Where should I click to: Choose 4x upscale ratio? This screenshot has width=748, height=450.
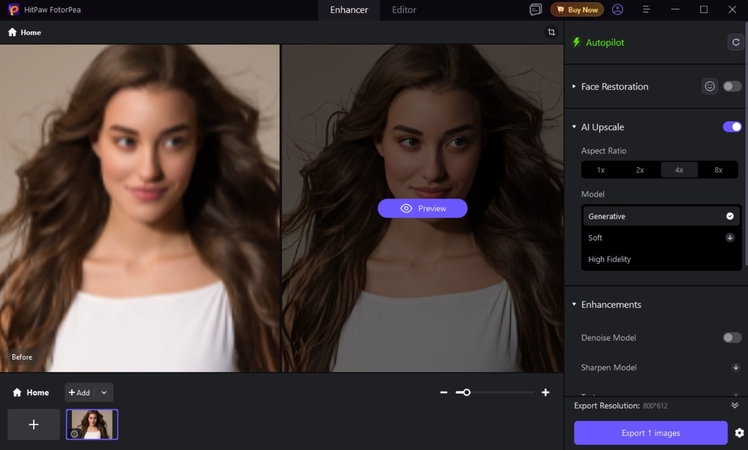point(679,170)
